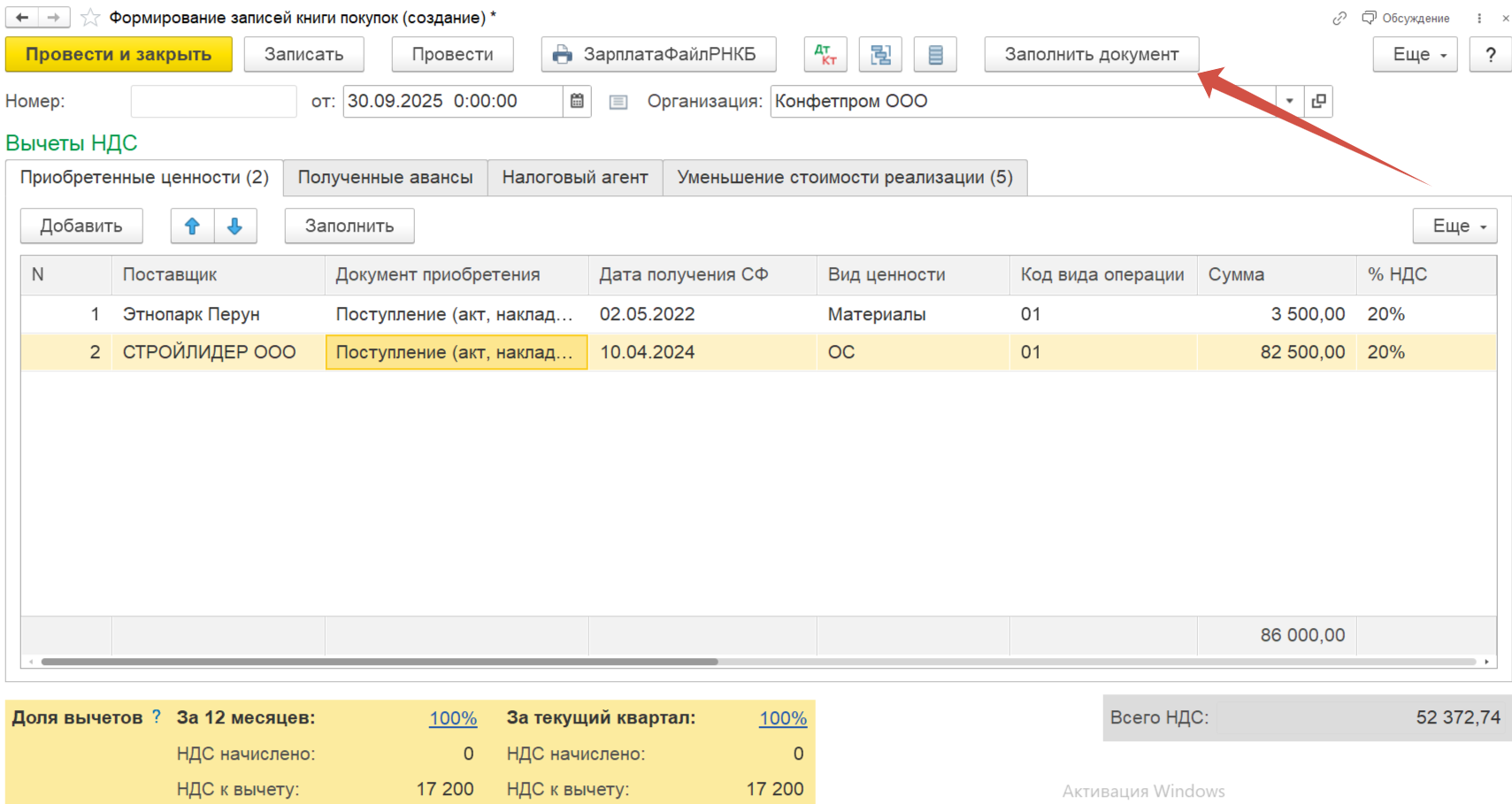This screenshot has height=804, width=1512.
Task: Open the table's Еще menu
Action: (x=1454, y=226)
